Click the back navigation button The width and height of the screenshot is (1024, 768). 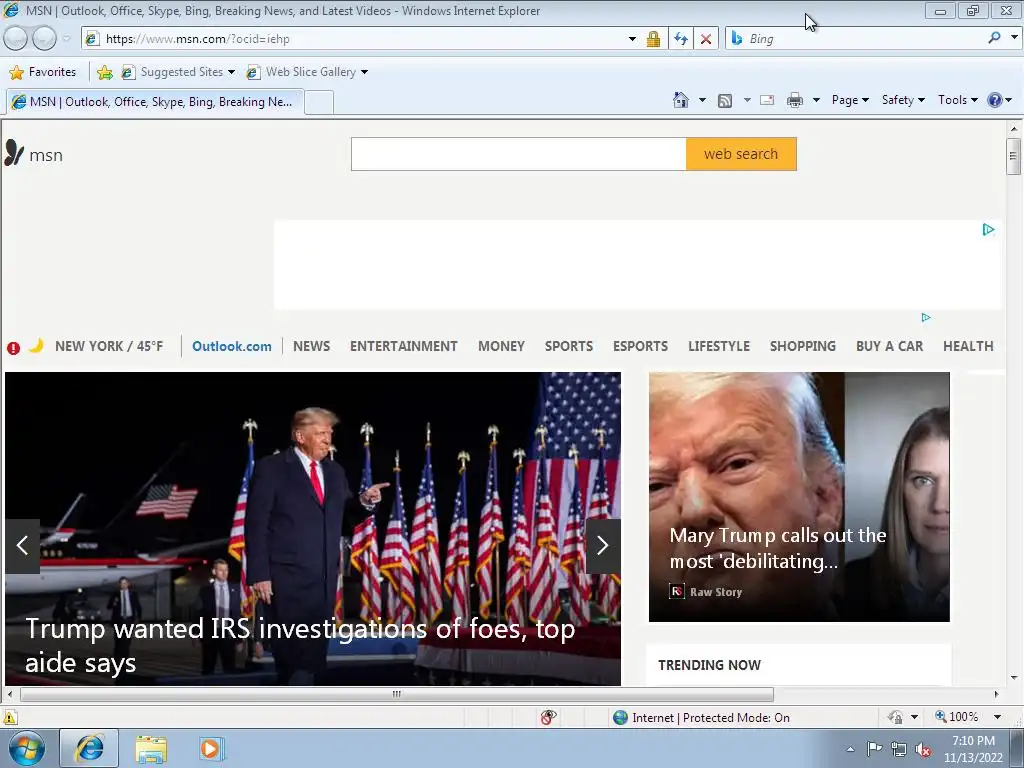(x=16, y=39)
